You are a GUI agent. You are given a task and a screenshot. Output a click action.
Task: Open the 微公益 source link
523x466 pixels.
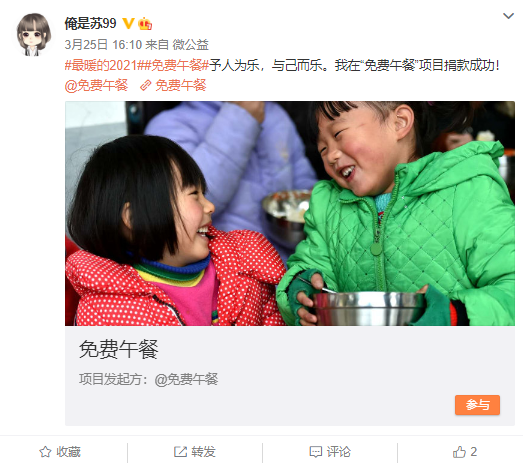[190, 44]
